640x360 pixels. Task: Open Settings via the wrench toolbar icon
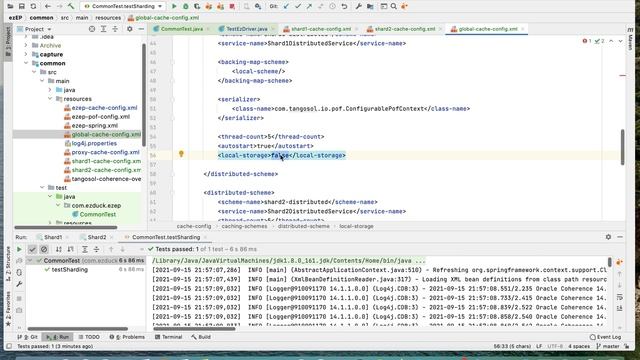359,6
